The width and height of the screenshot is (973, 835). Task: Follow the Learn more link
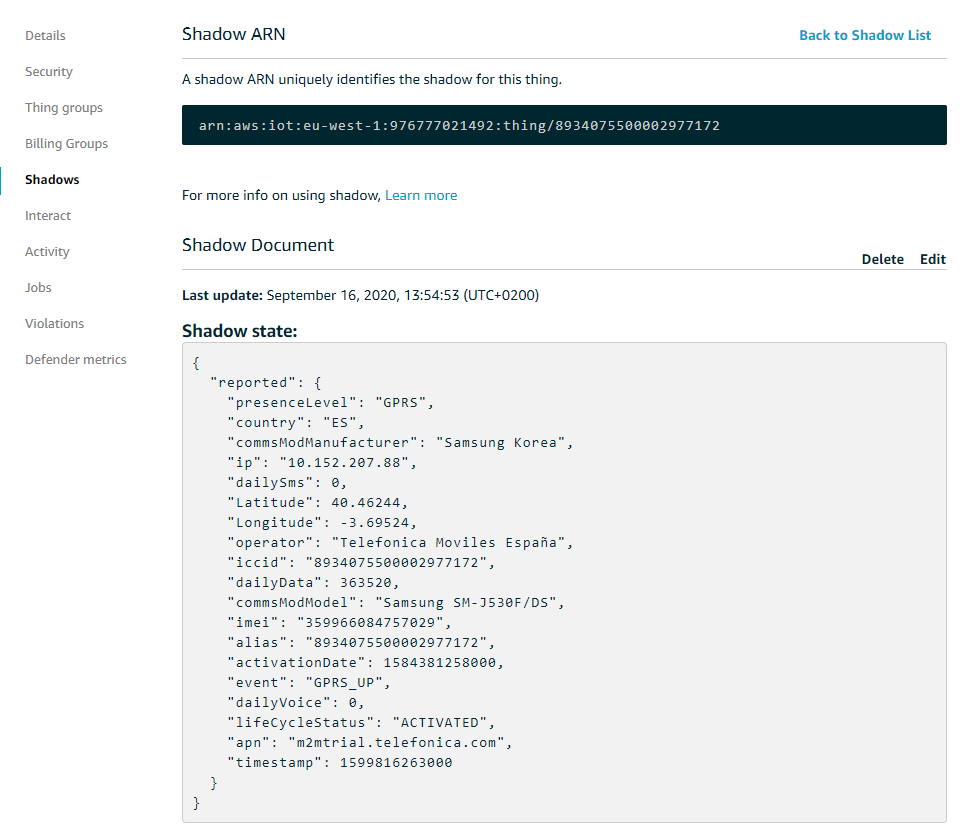[x=420, y=196]
